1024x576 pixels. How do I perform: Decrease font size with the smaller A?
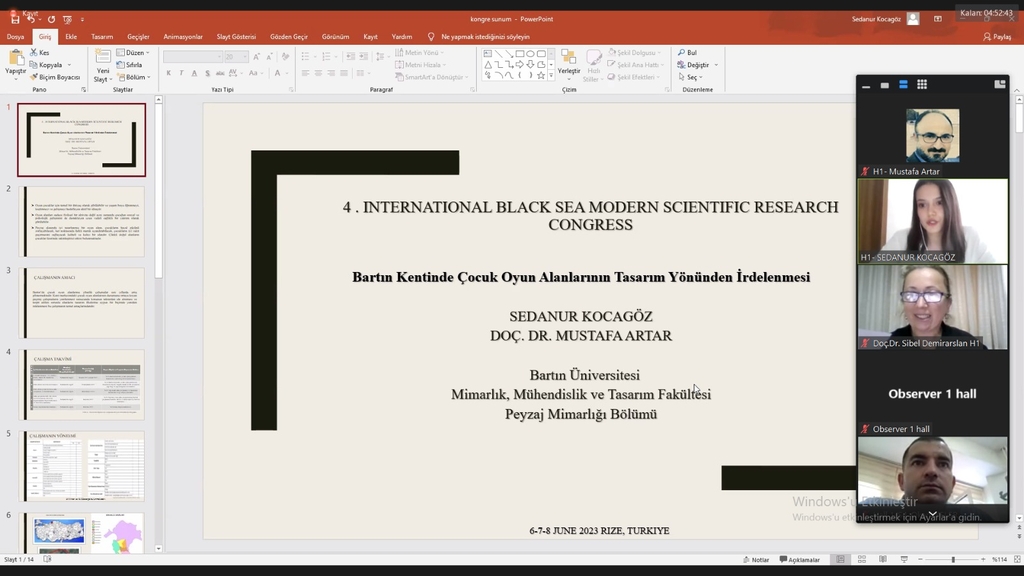pos(269,57)
